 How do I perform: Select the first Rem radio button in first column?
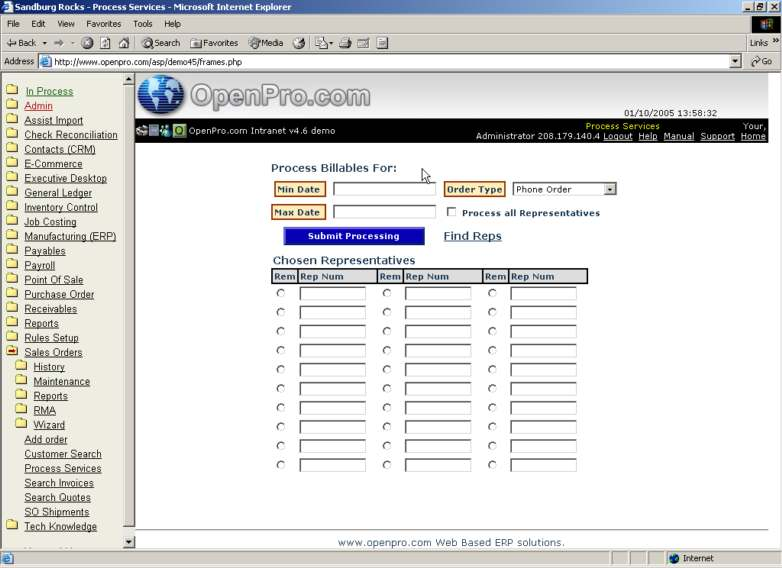coord(280,293)
